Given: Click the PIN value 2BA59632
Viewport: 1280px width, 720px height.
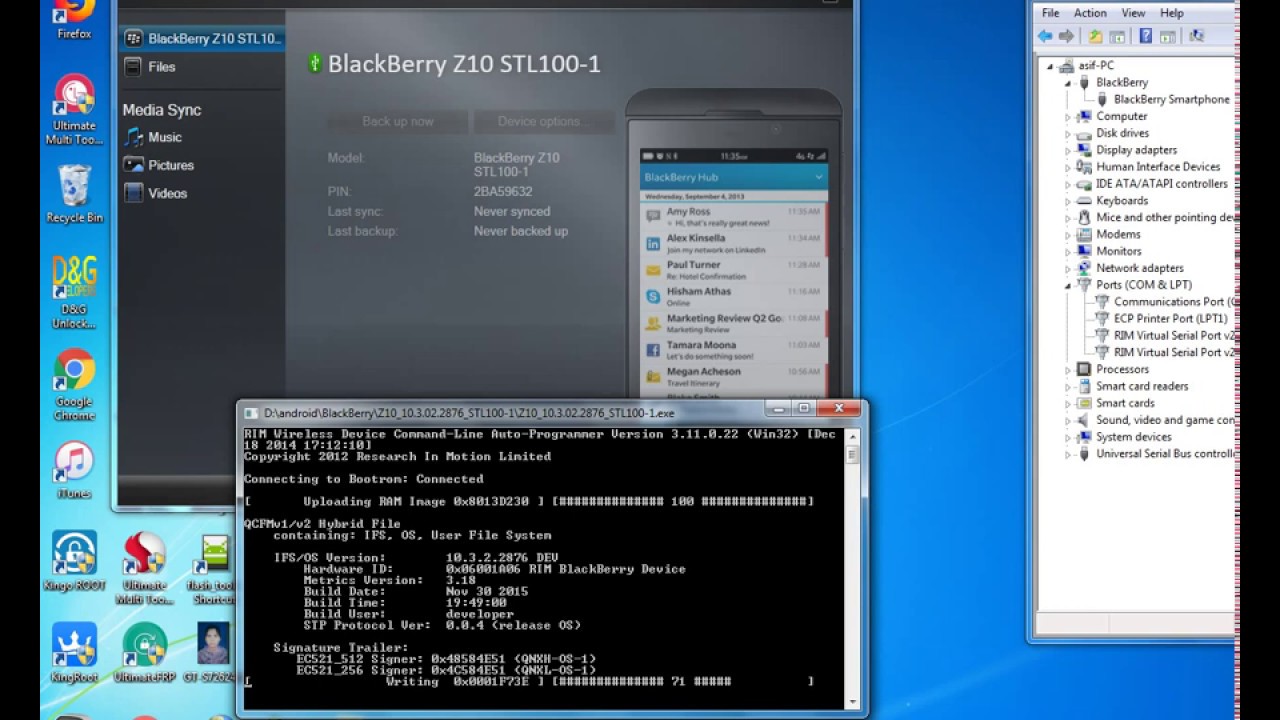Looking at the screenshot, I should (503, 191).
